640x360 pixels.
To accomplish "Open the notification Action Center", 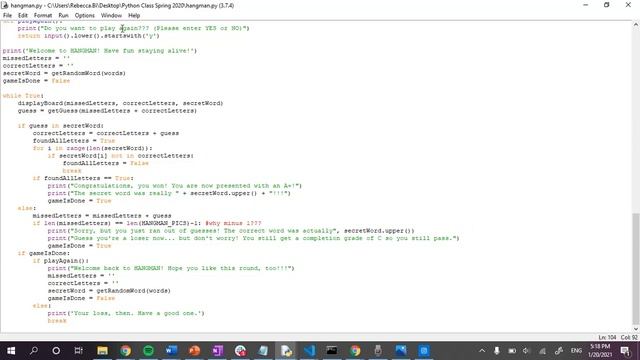I will (625, 351).
